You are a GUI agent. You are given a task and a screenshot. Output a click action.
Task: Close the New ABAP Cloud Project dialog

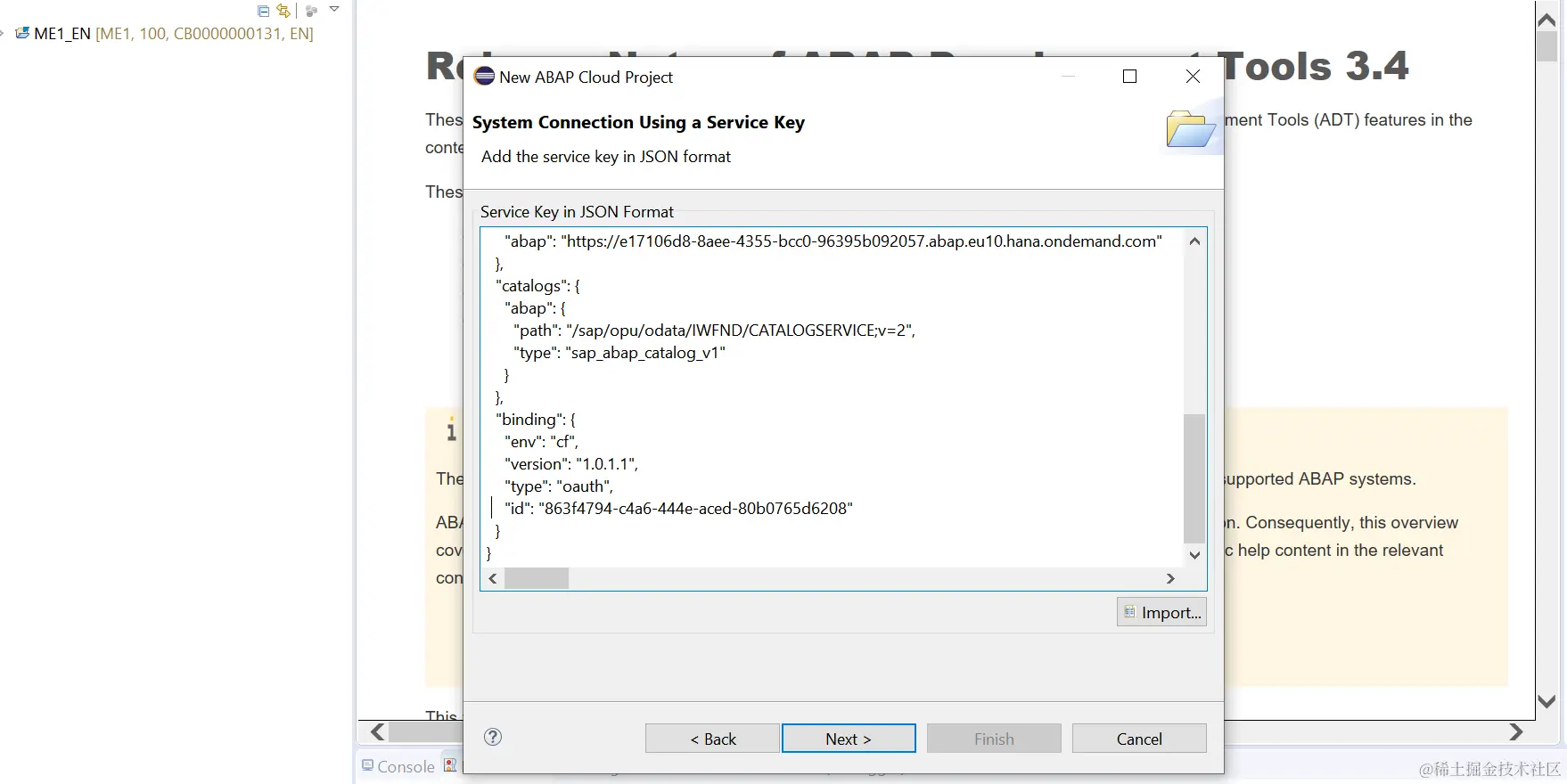point(1193,77)
